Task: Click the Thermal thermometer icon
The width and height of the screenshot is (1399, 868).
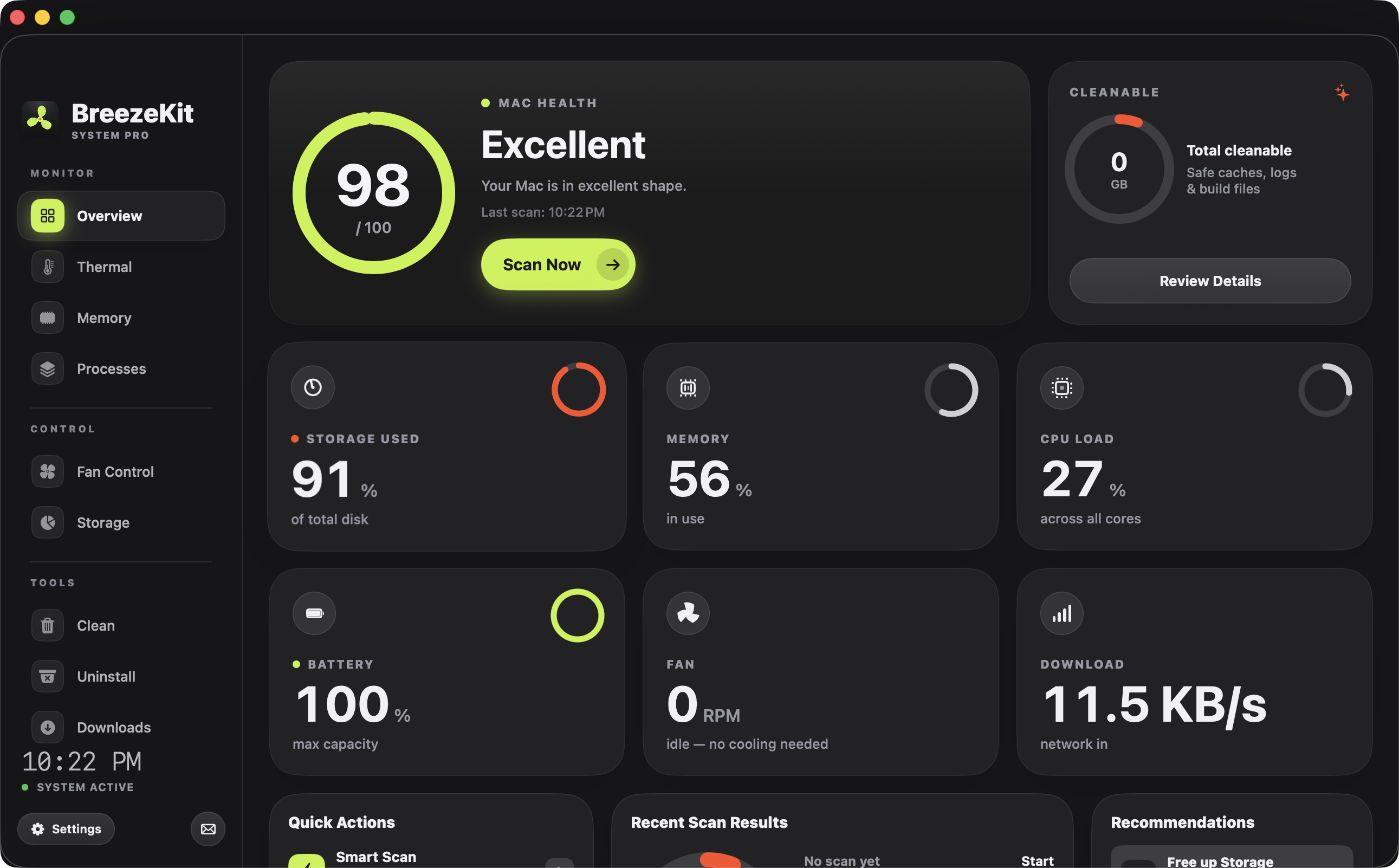Action: click(48, 267)
